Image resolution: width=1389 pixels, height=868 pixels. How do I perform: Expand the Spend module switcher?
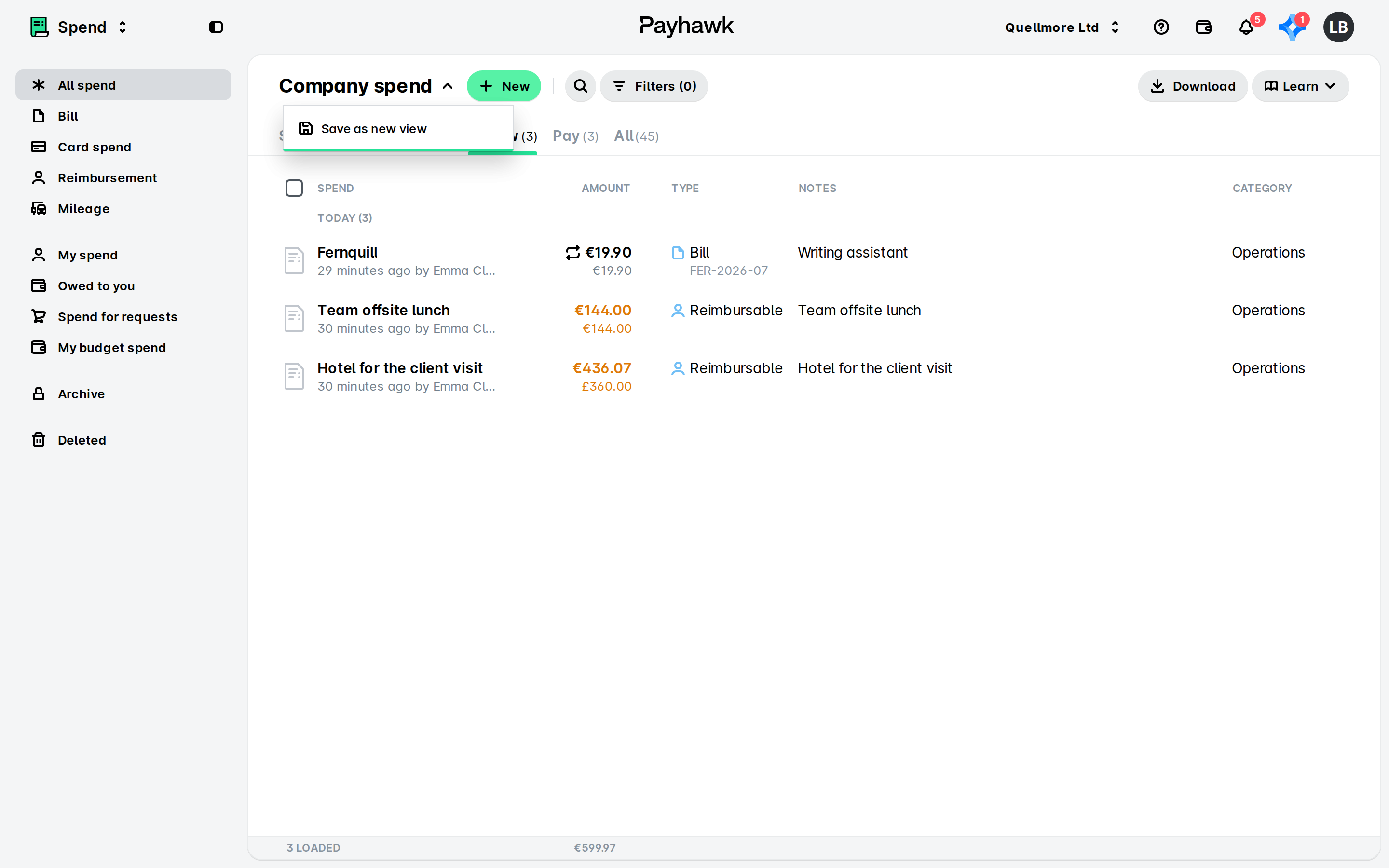click(122, 27)
